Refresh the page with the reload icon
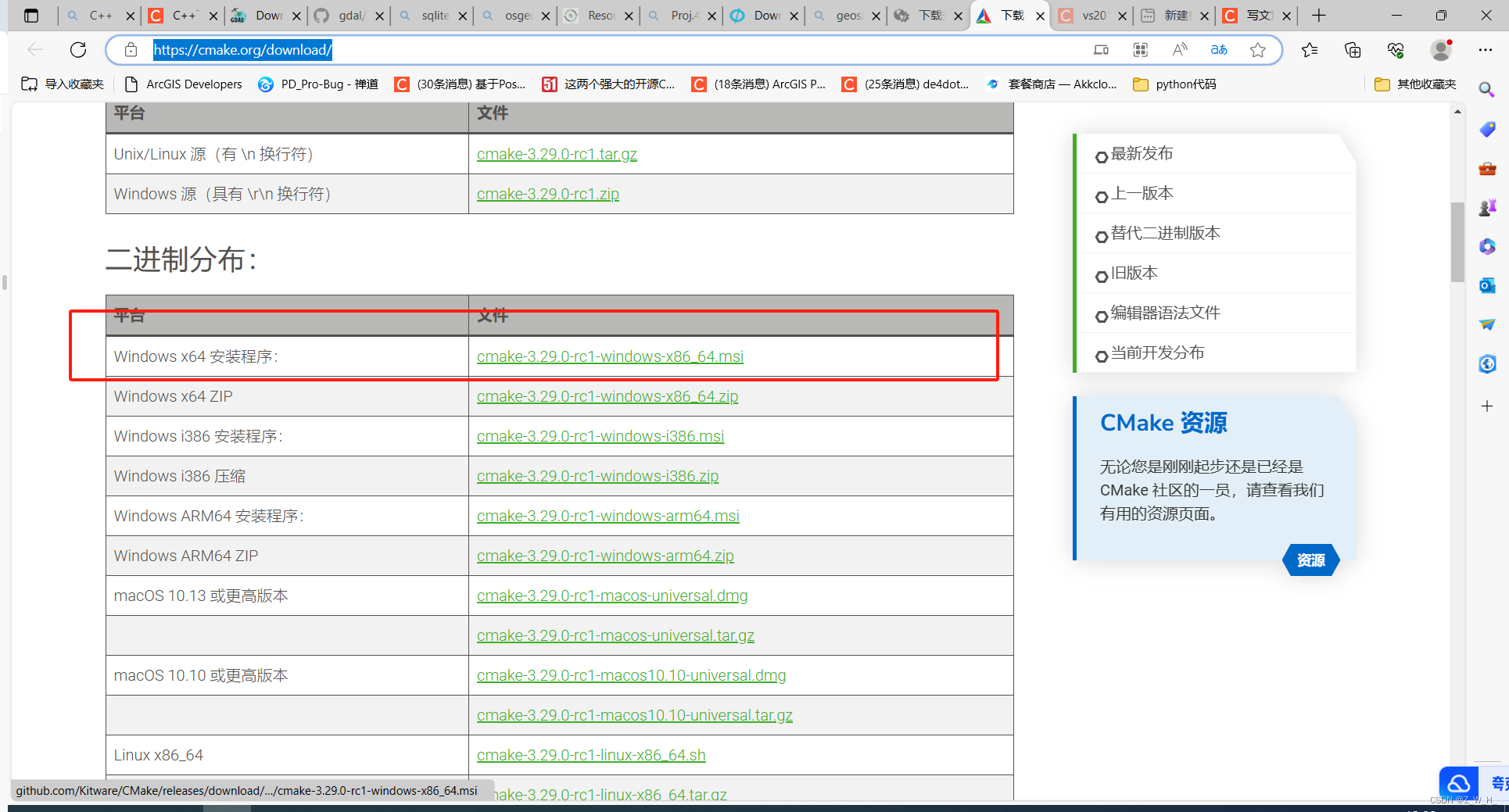Viewport: 1509px width, 812px height. pos(78,50)
